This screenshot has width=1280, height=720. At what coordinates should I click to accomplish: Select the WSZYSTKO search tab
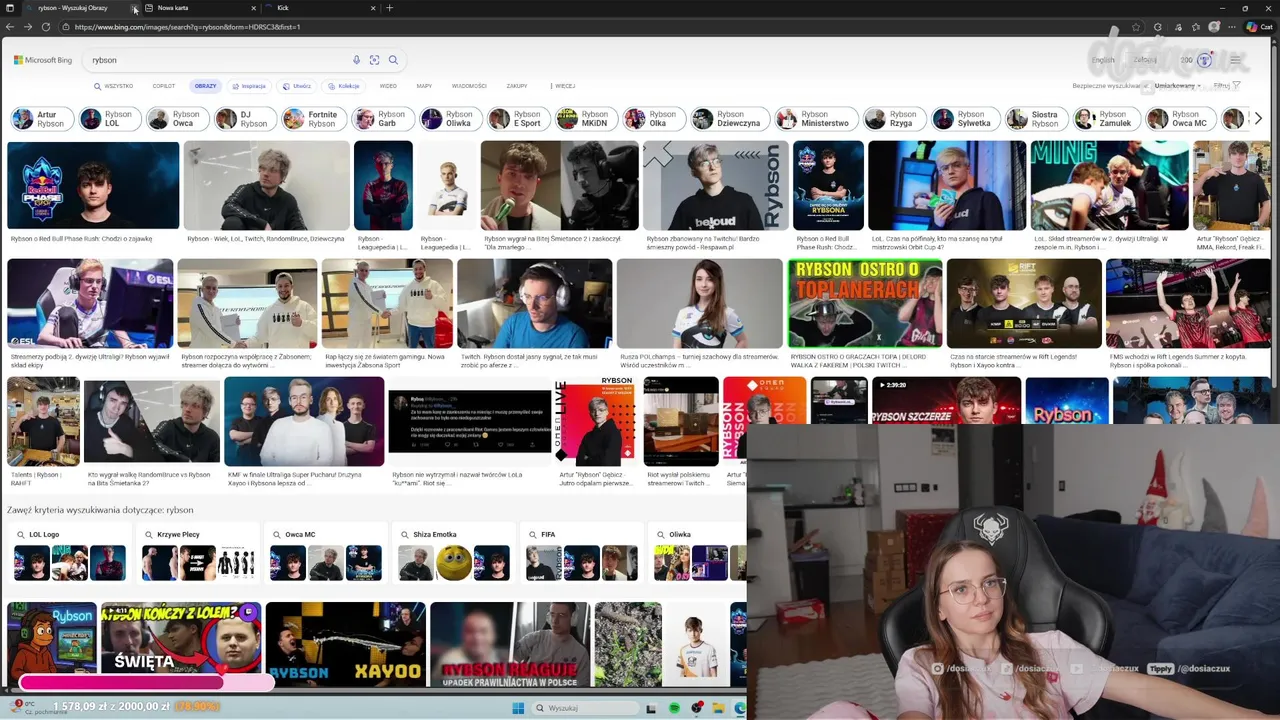tap(113, 86)
